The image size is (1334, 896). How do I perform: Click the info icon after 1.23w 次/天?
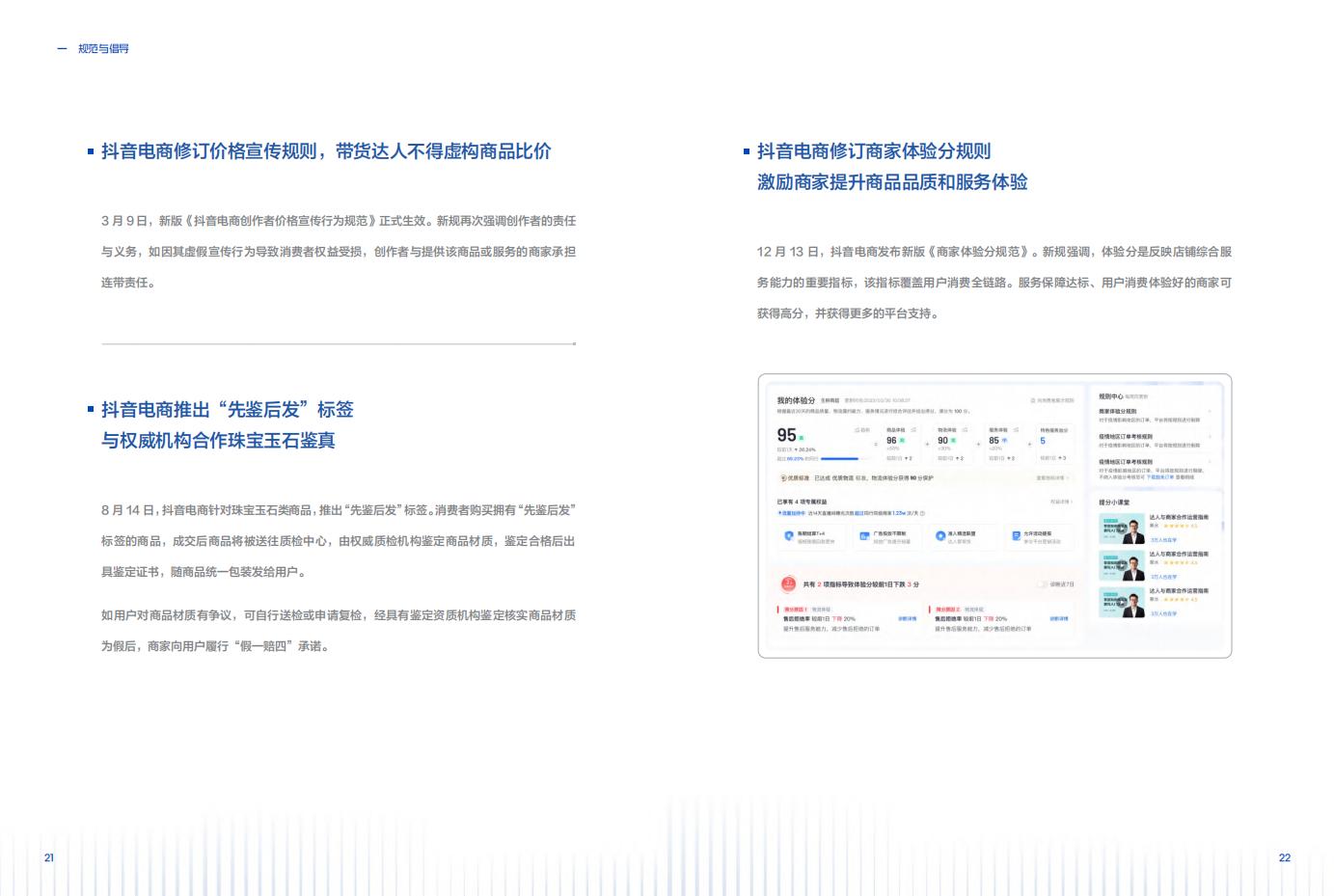(922, 513)
